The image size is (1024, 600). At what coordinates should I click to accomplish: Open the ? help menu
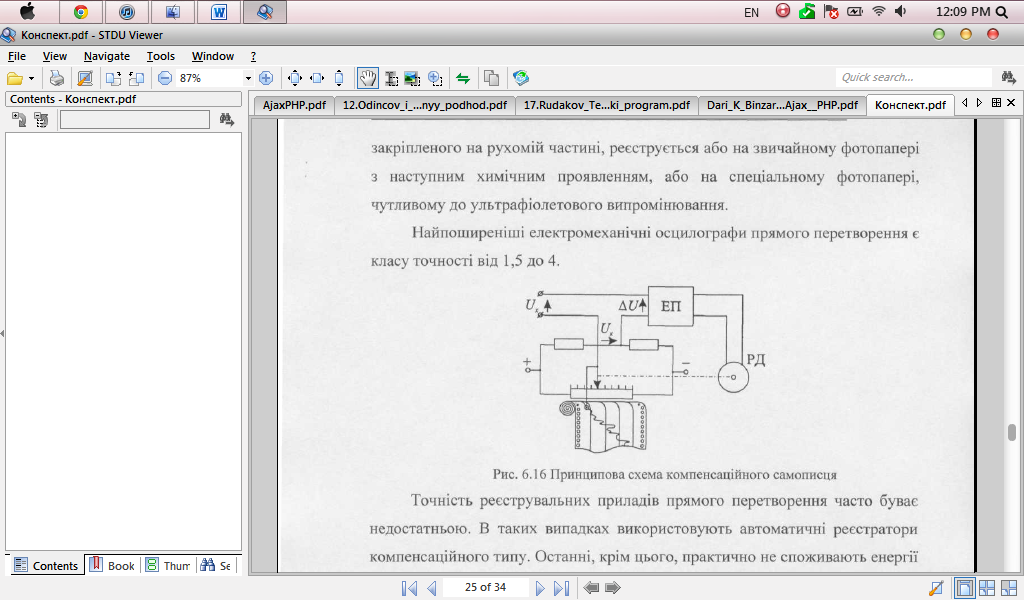(x=253, y=56)
